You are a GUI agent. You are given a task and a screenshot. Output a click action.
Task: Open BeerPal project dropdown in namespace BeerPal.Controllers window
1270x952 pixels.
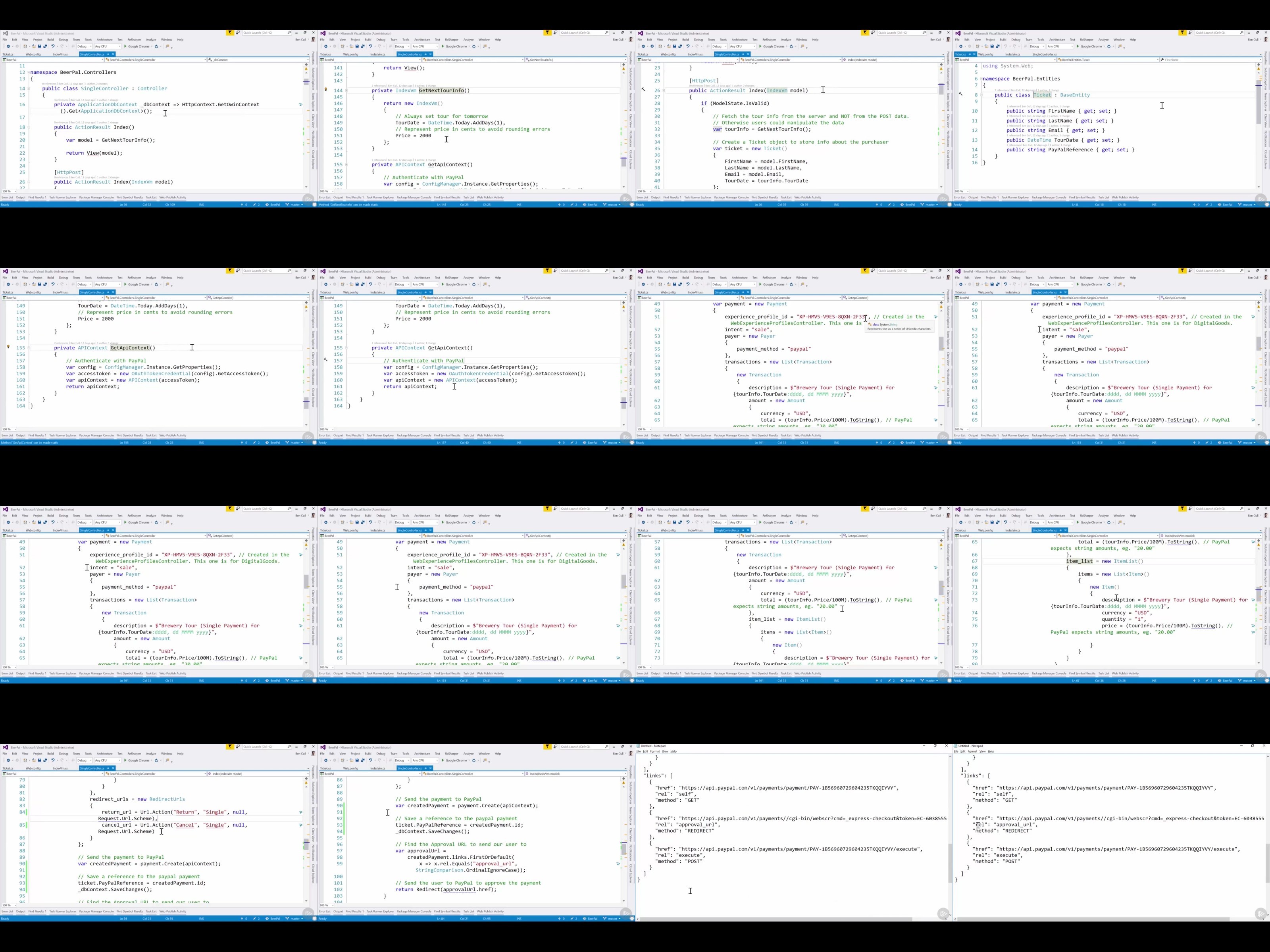pos(52,59)
